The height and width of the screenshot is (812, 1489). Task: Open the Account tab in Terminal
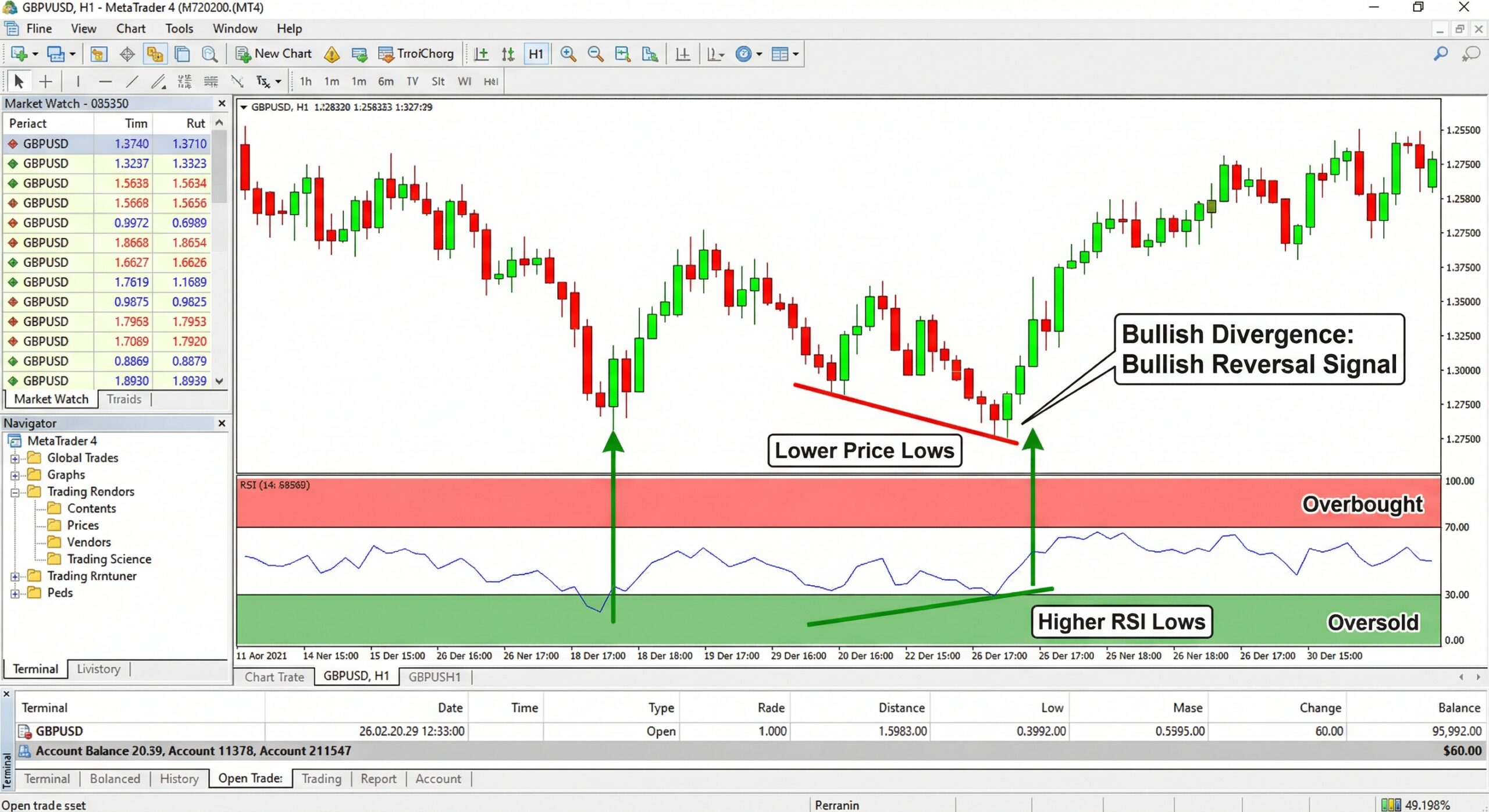[437, 778]
